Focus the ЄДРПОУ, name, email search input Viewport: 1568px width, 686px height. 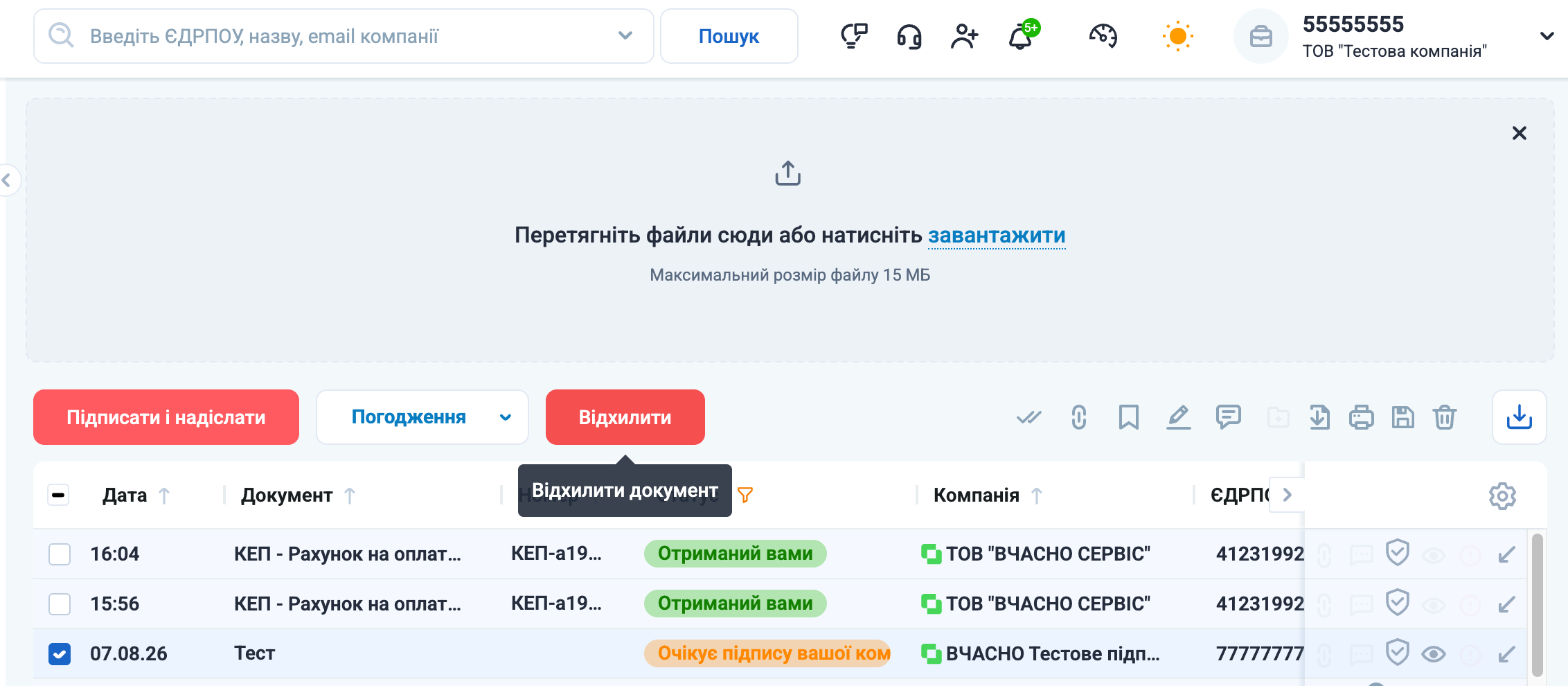pos(344,36)
